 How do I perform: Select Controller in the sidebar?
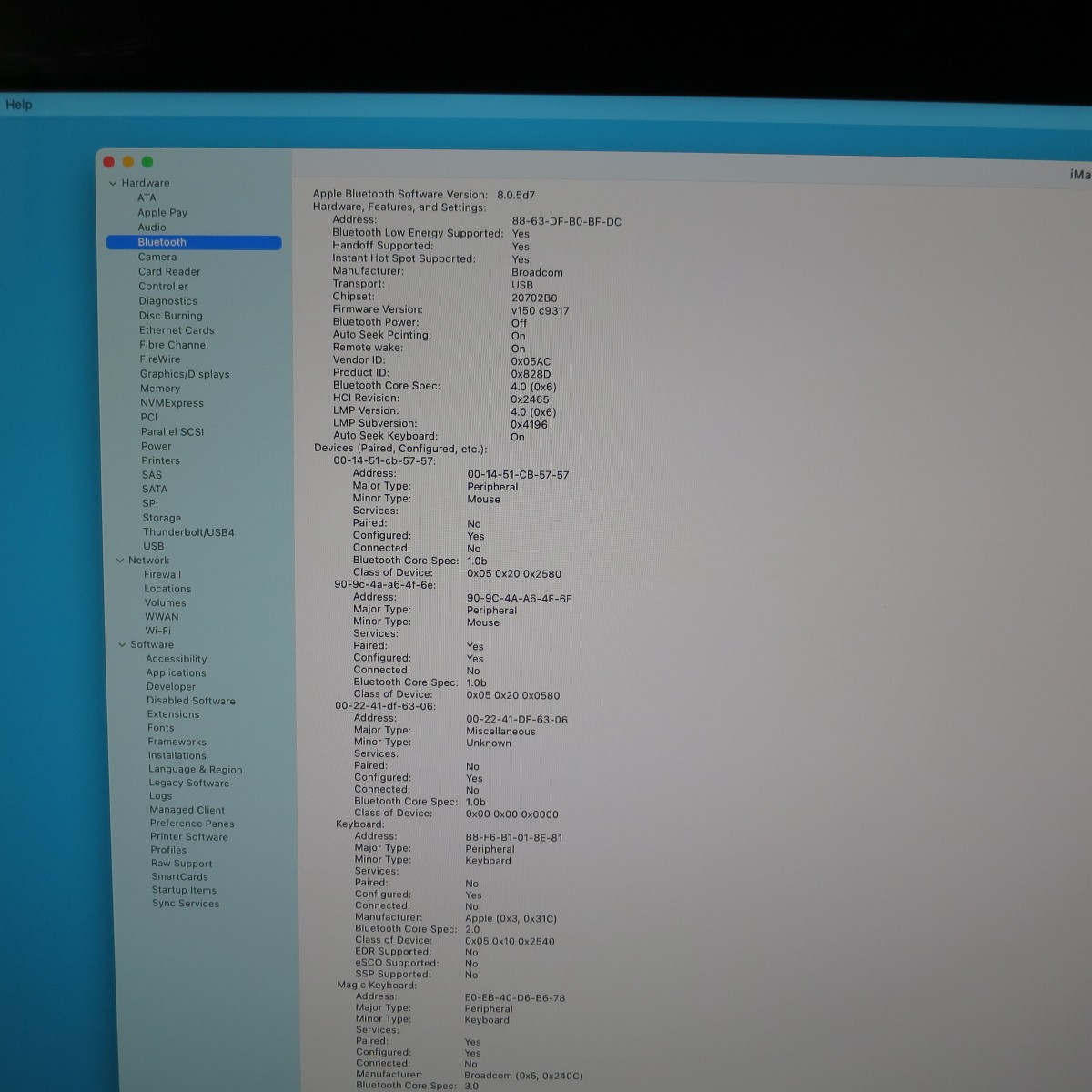tap(163, 286)
